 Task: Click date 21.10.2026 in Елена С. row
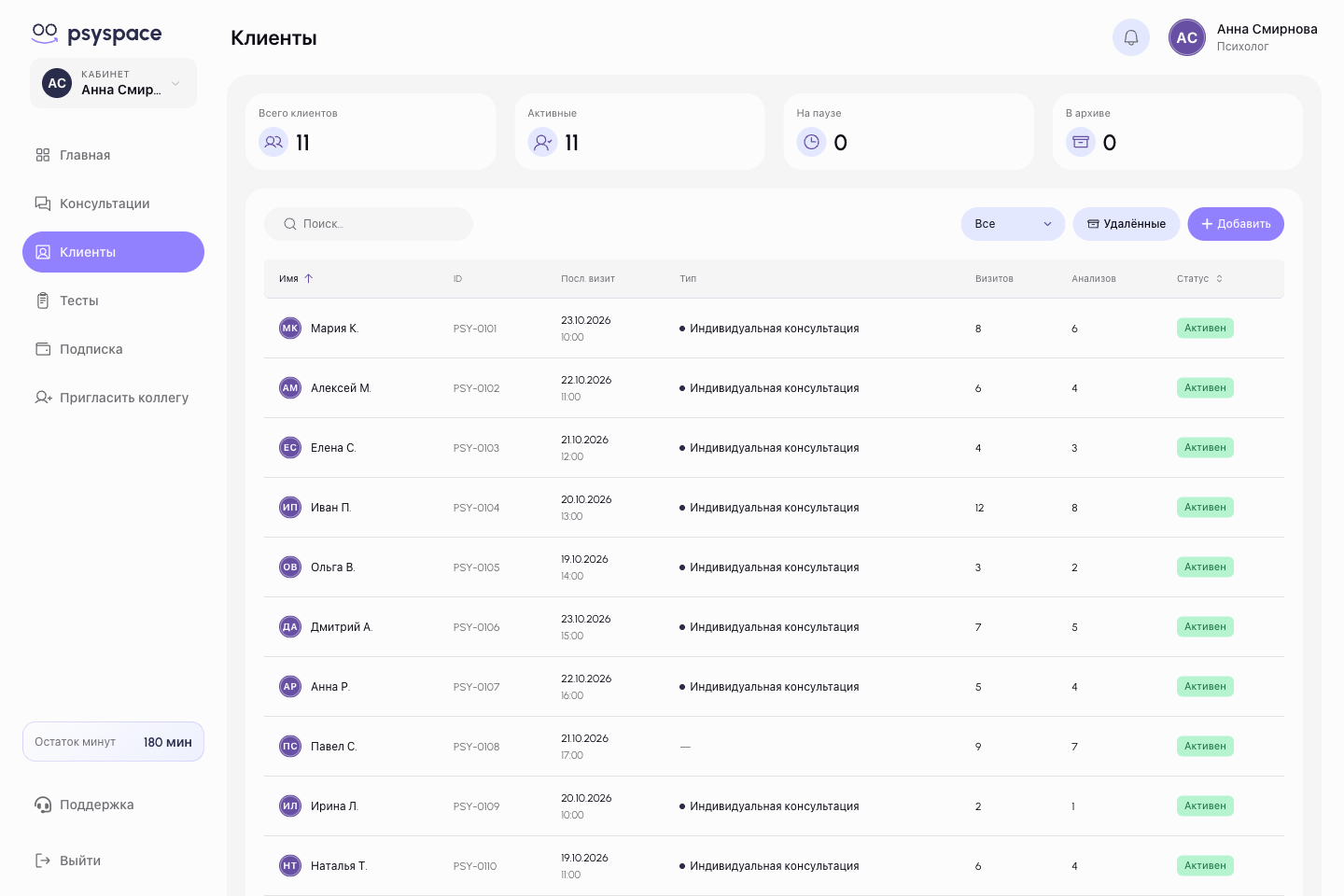(584, 440)
